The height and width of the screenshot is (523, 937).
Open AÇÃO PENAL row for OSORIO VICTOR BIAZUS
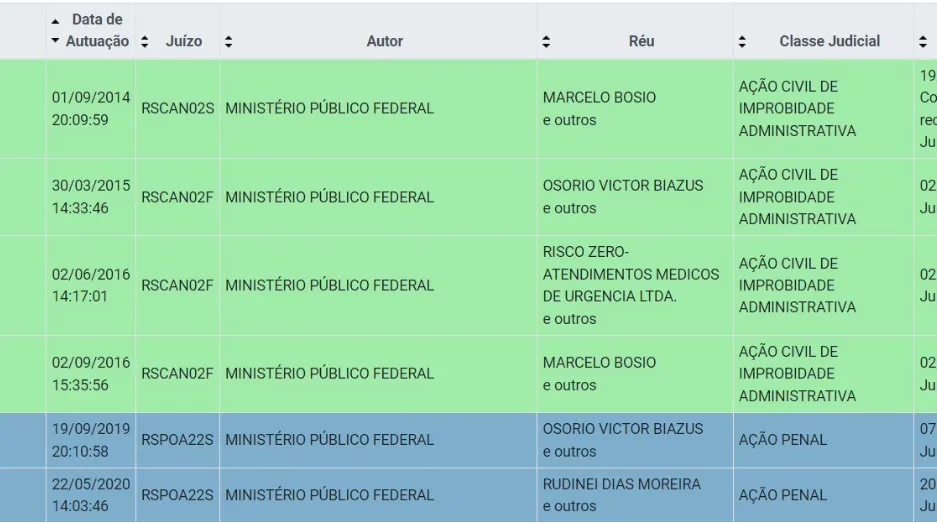coord(468,440)
